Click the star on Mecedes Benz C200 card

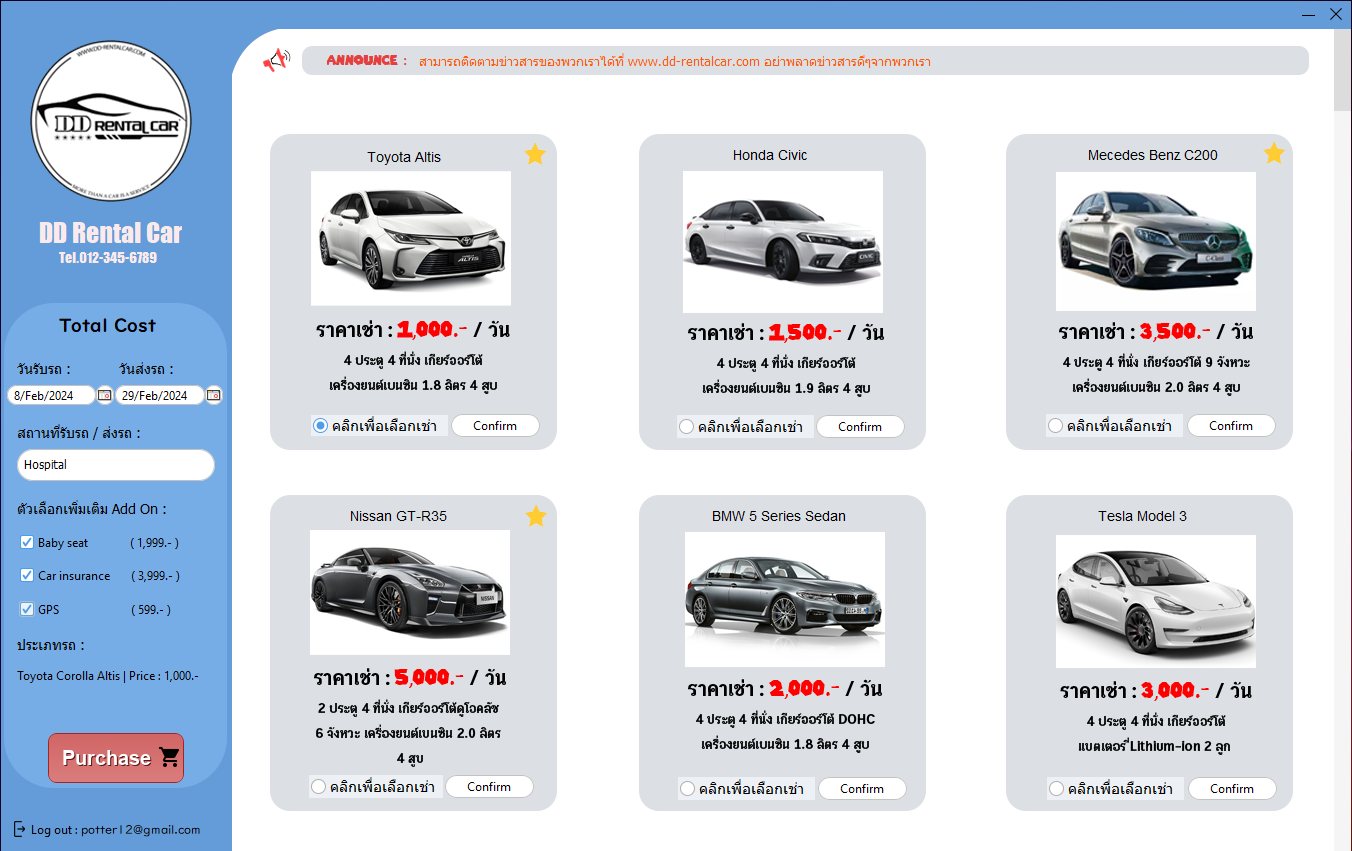(1273, 153)
